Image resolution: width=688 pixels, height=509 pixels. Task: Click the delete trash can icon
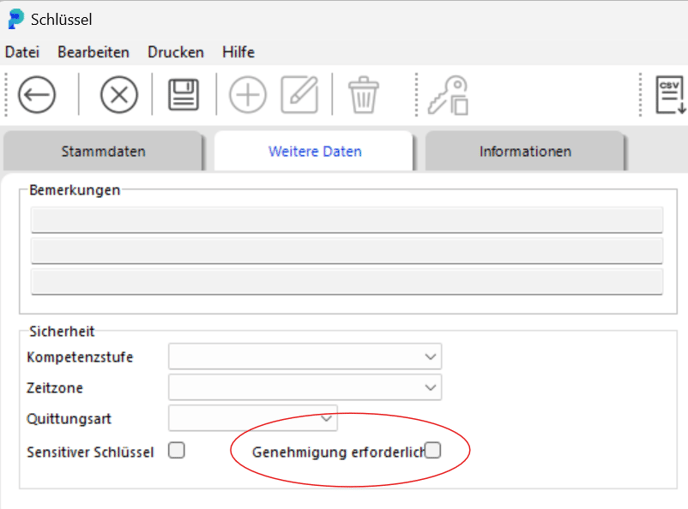[363, 95]
